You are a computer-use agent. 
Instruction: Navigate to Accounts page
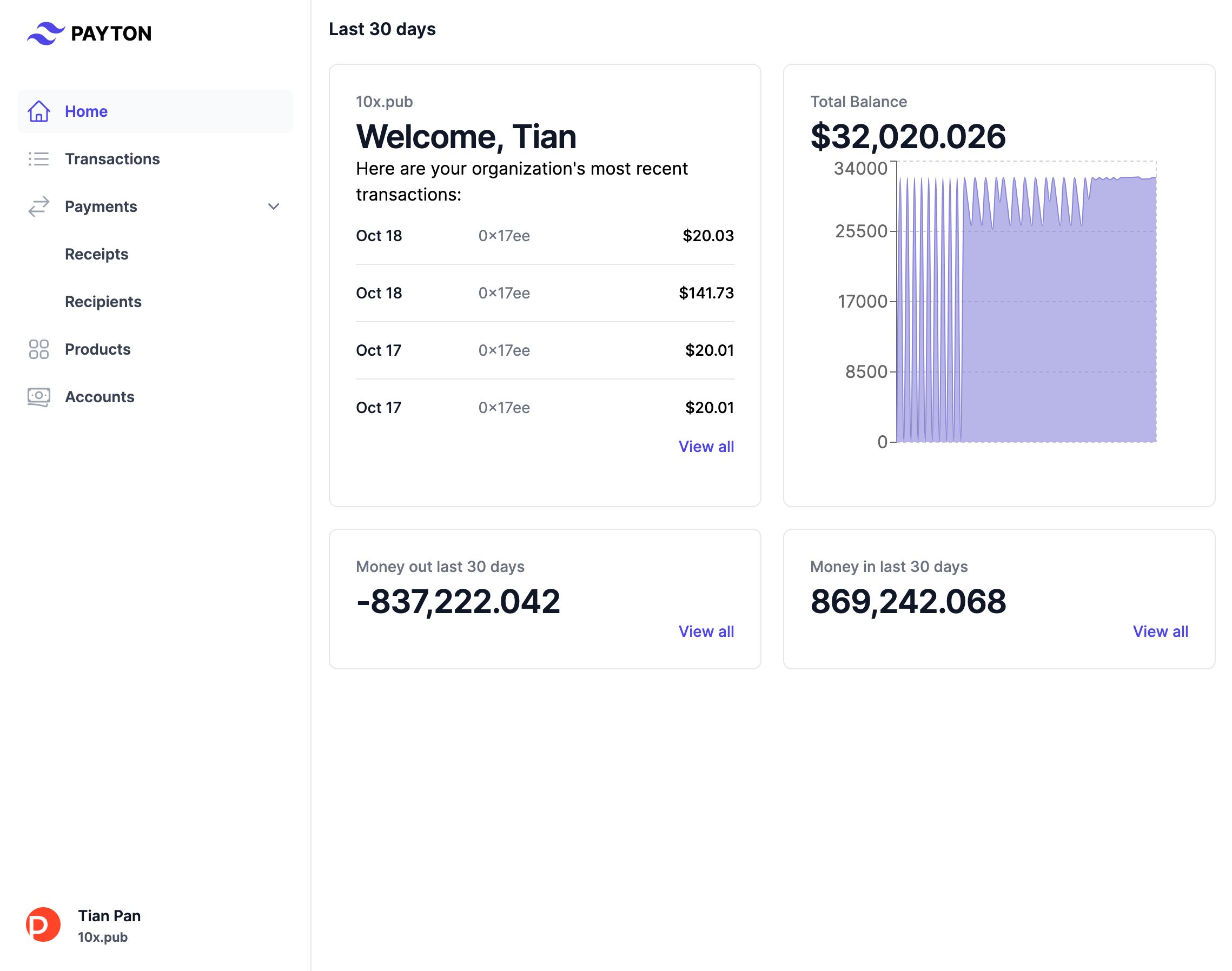pos(155,397)
